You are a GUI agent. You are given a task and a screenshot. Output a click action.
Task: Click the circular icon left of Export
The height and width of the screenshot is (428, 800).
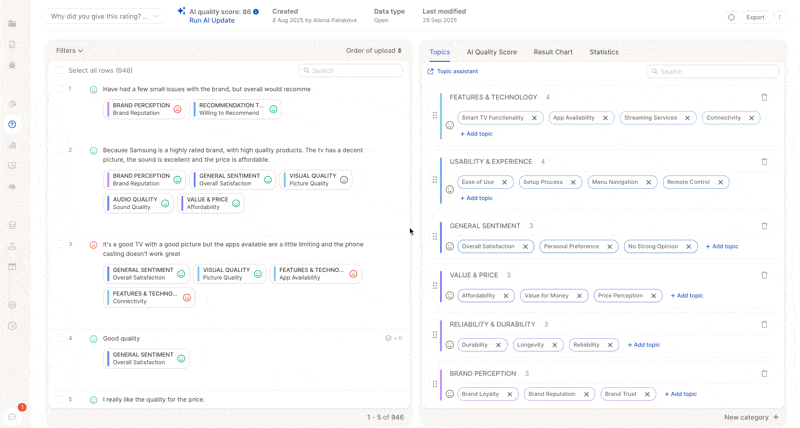731,17
